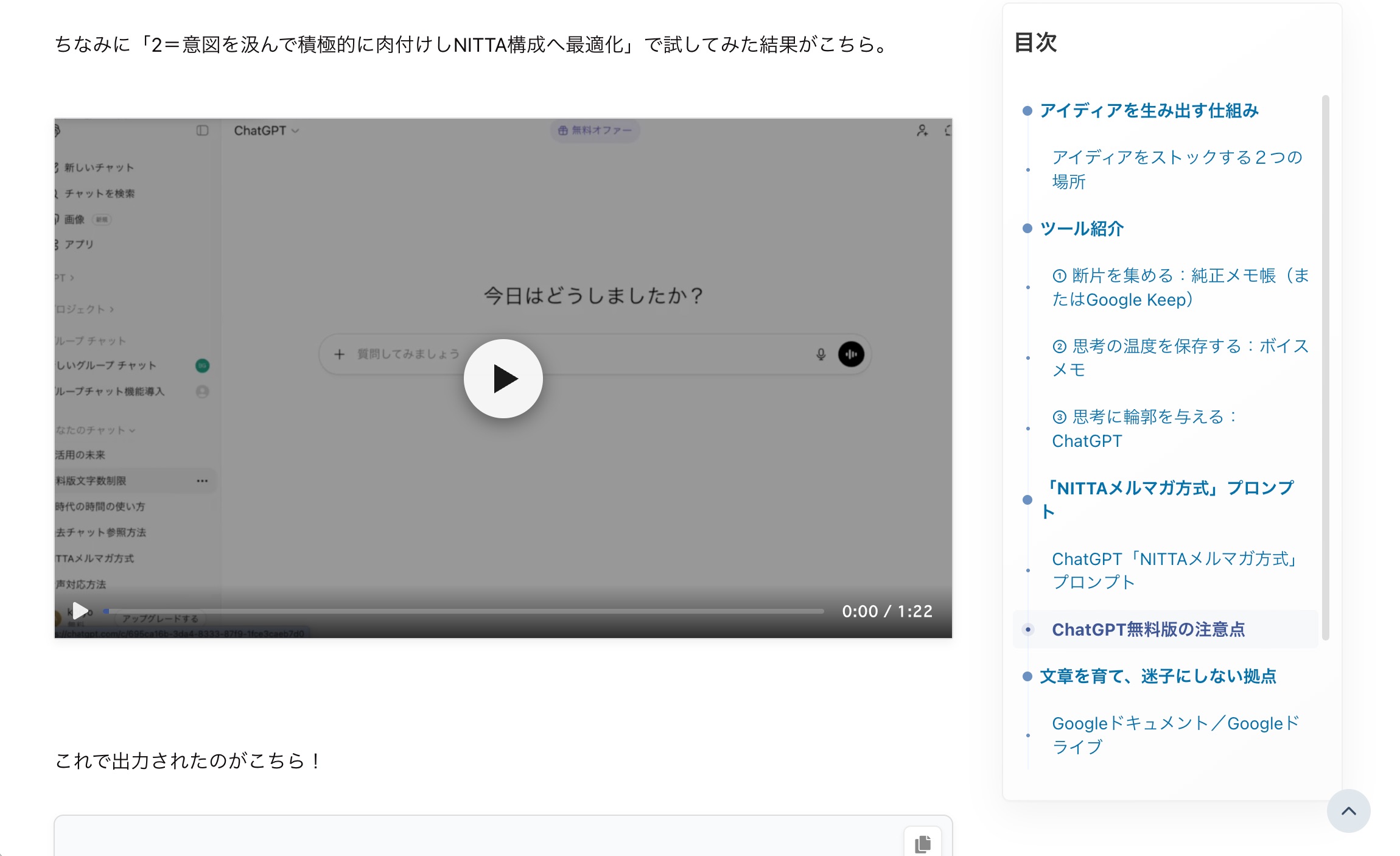Jump to アイディアを生み出す仕組み section
1400x856 pixels.
pyautogui.click(x=1149, y=110)
